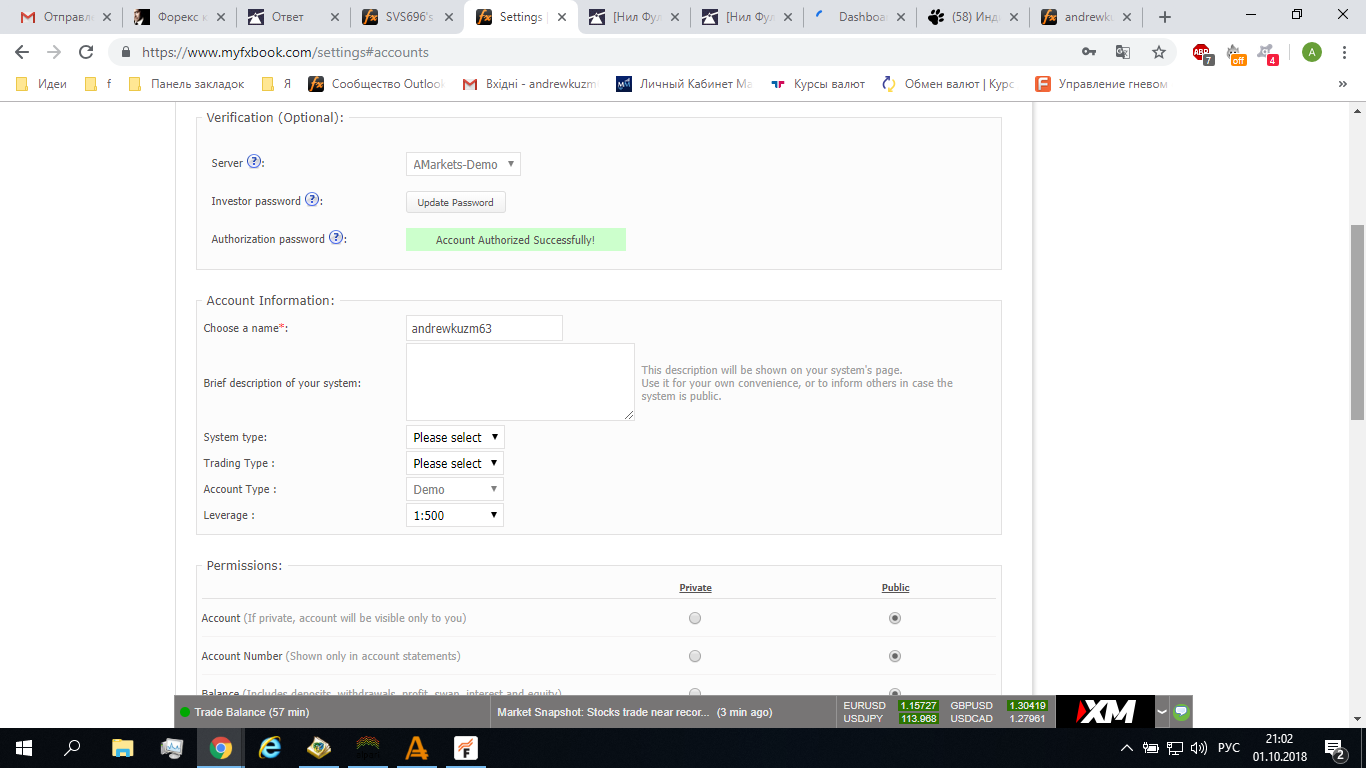The image size is (1366, 768).
Task: Click the translate page icon
Action: 1123,52
